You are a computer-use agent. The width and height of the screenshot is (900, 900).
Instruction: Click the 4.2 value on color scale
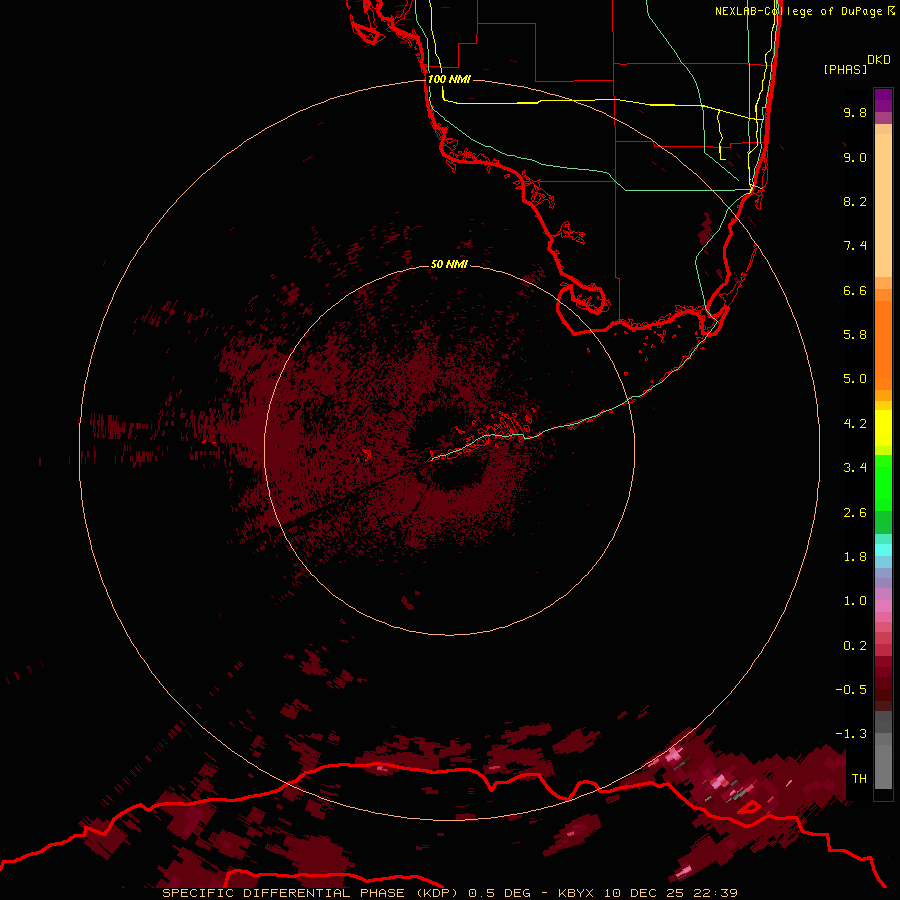pos(855,424)
